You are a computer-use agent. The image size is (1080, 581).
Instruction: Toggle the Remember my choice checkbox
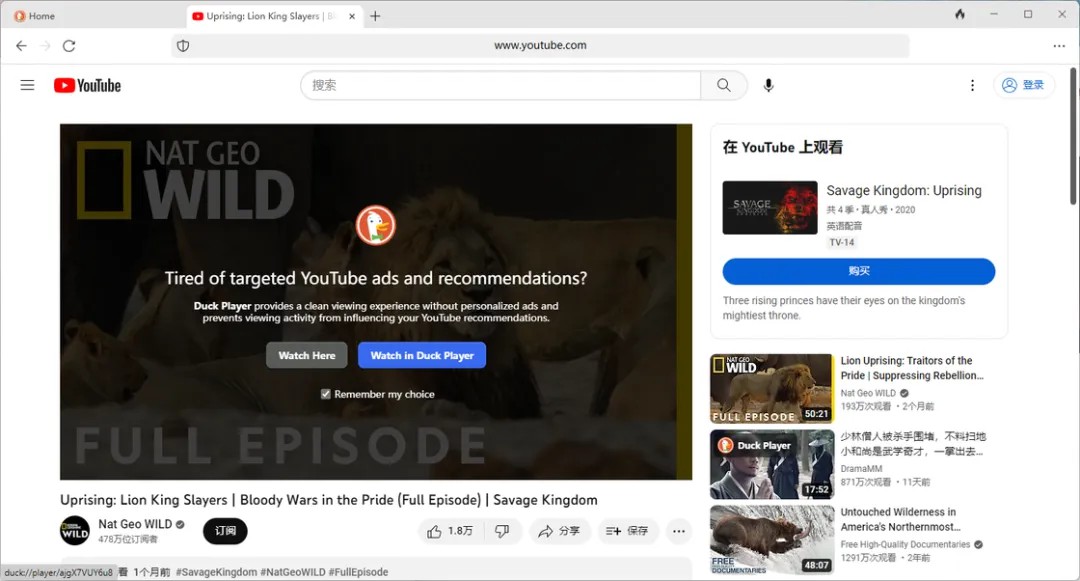[x=326, y=394]
